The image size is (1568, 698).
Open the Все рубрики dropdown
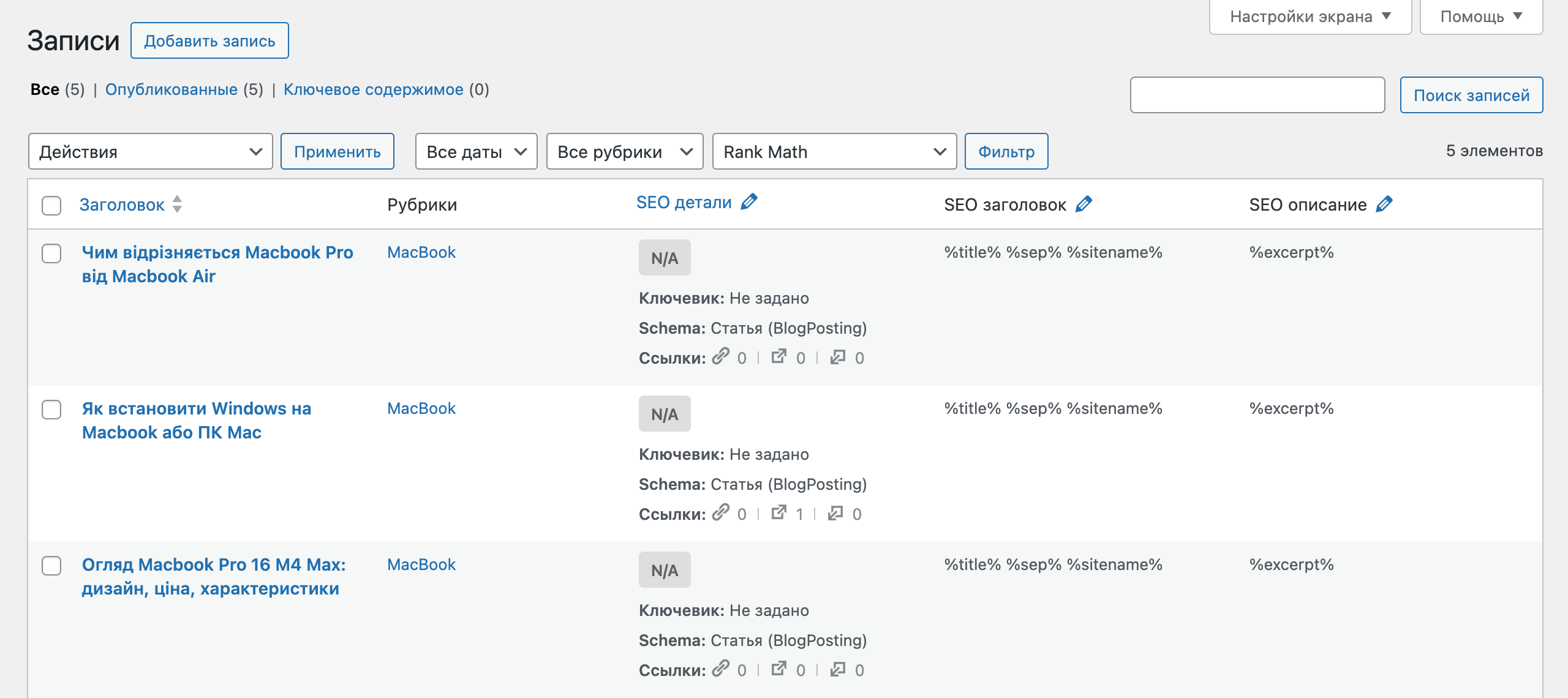pos(625,151)
